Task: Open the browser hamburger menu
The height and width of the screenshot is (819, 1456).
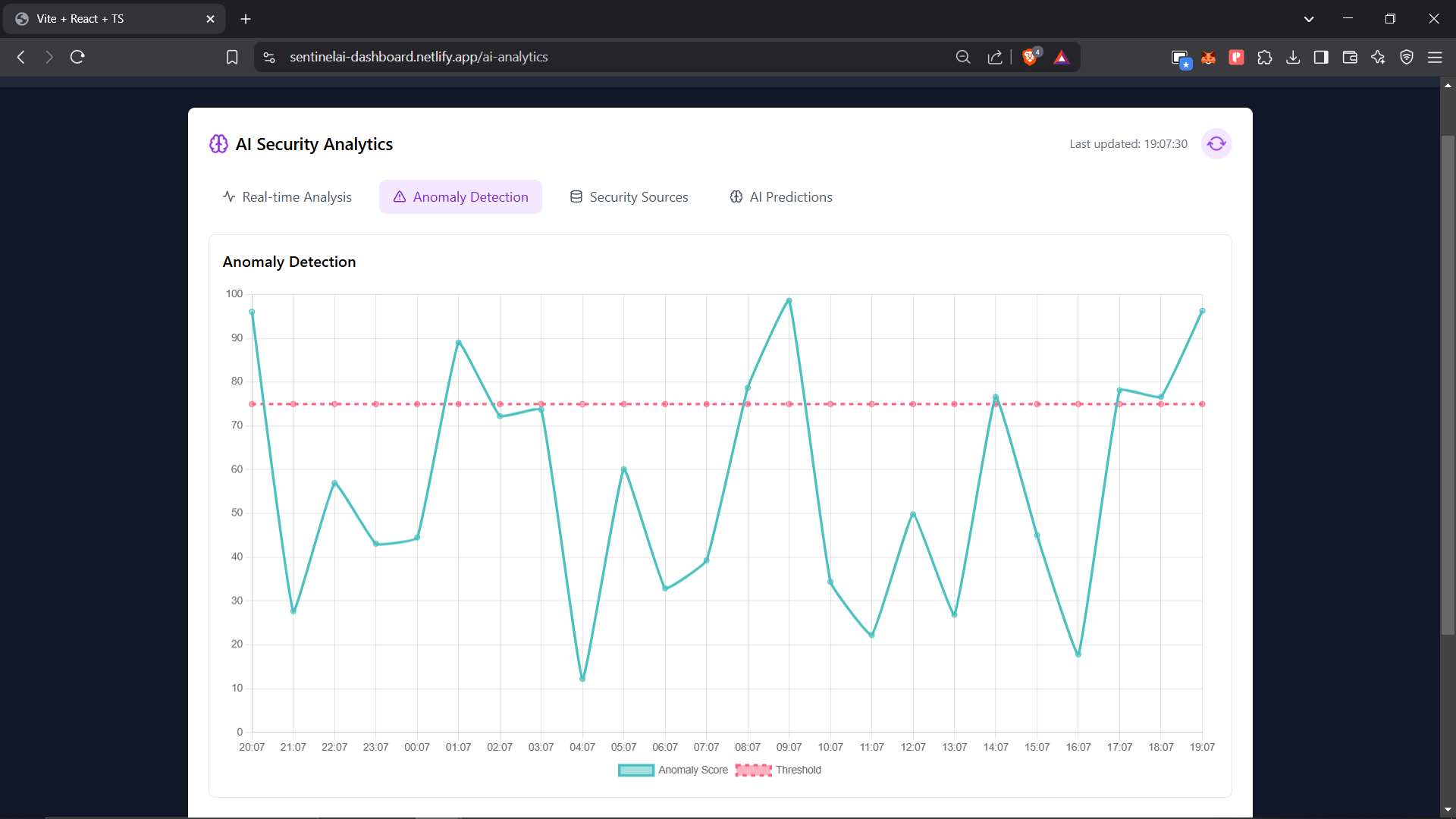Action: point(1436,57)
